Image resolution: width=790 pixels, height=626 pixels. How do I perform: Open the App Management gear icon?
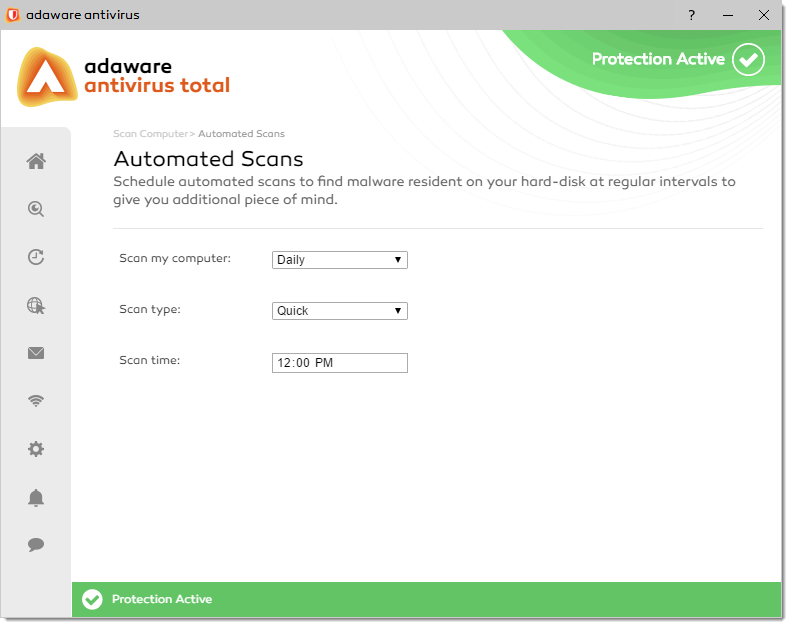[x=36, y=449]
